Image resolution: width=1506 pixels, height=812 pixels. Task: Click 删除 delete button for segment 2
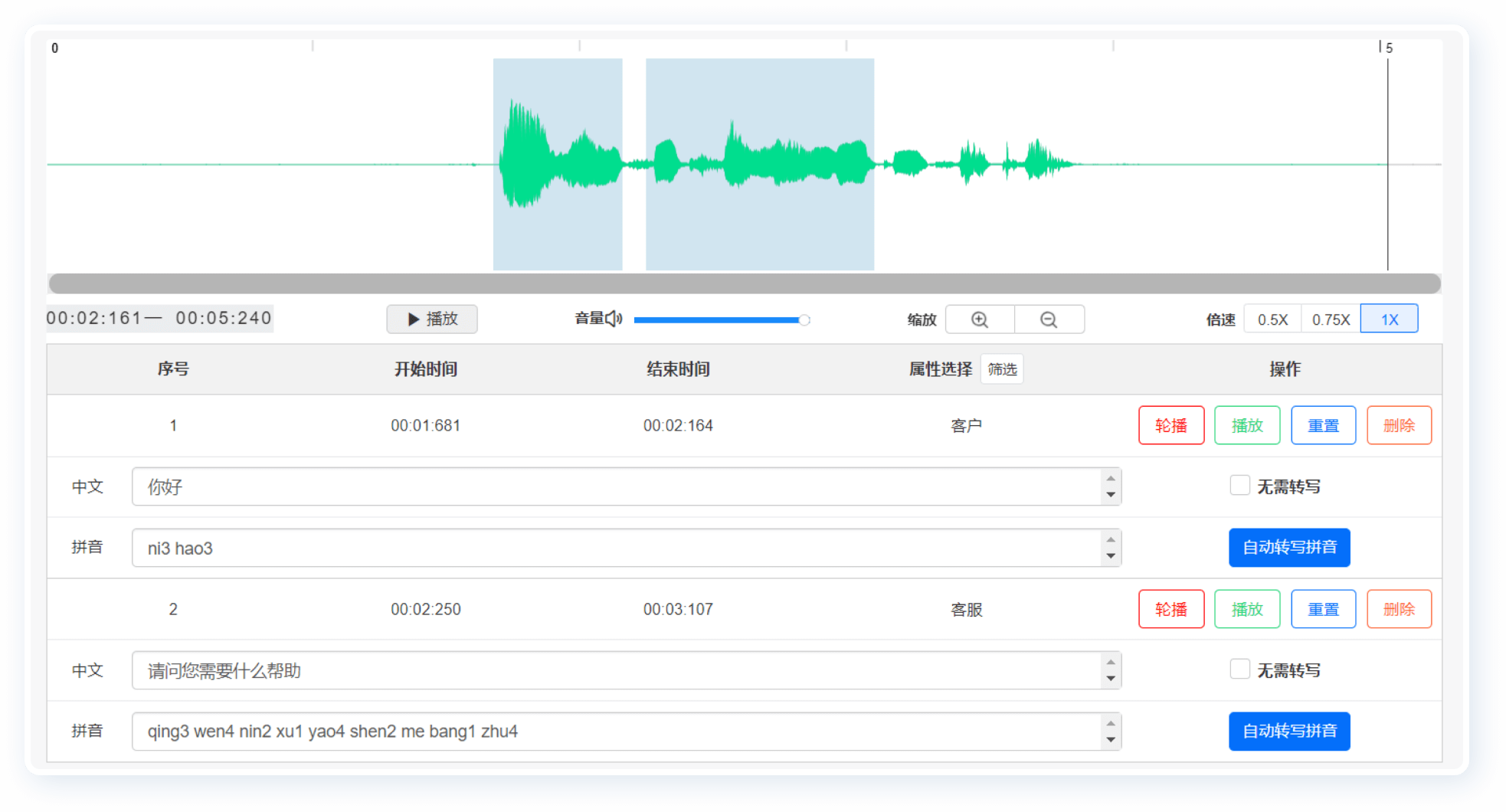tap(1399, 609)
